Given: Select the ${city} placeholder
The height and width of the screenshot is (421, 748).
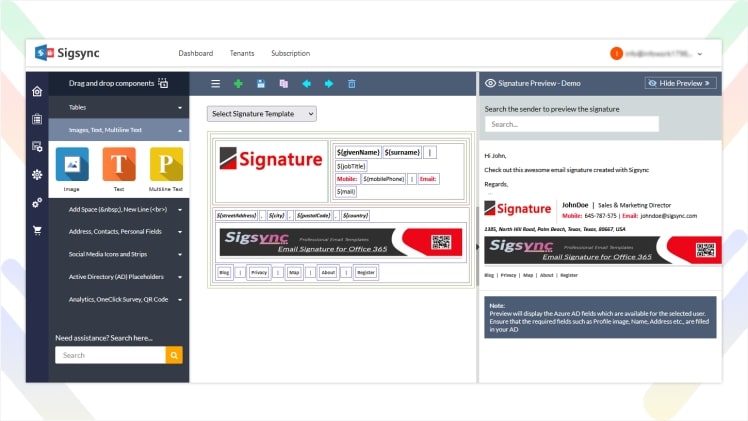Looking at the screenshot, I should [277, 216].
